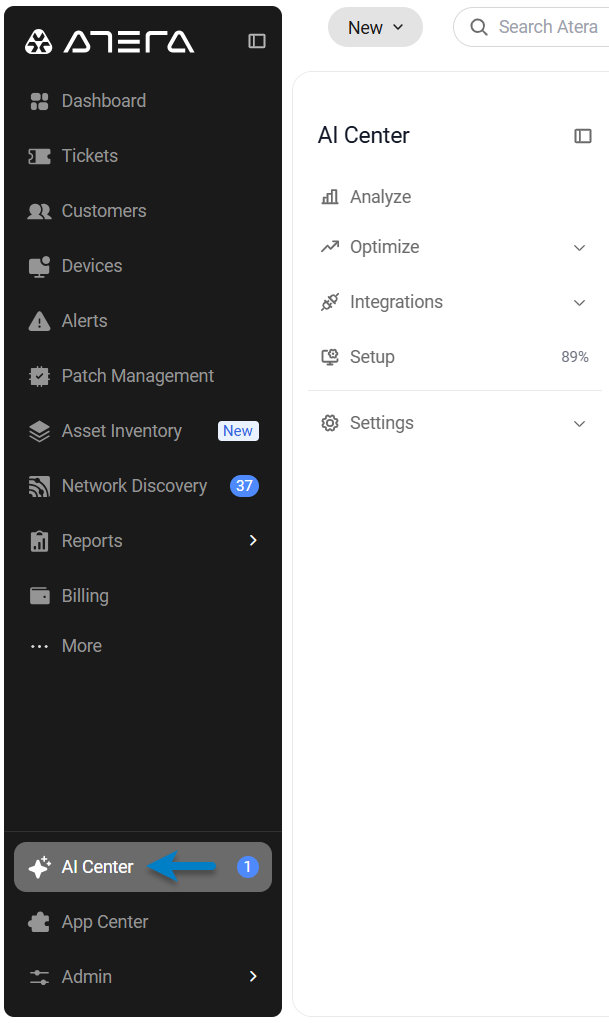
Task: Click the Customers people icon
Action: click(x=39, y=211)
